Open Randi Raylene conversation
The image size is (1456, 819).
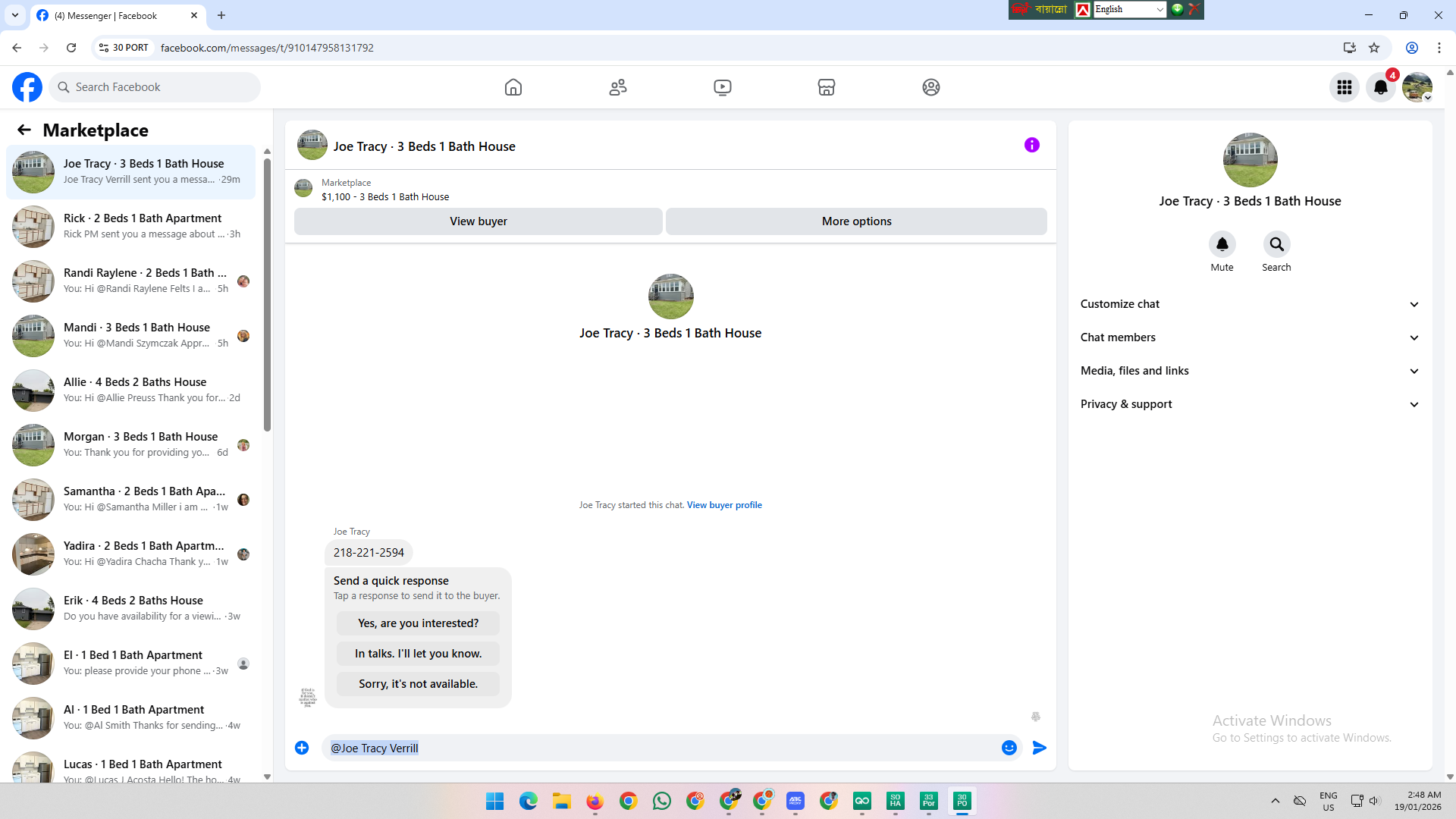131,281
